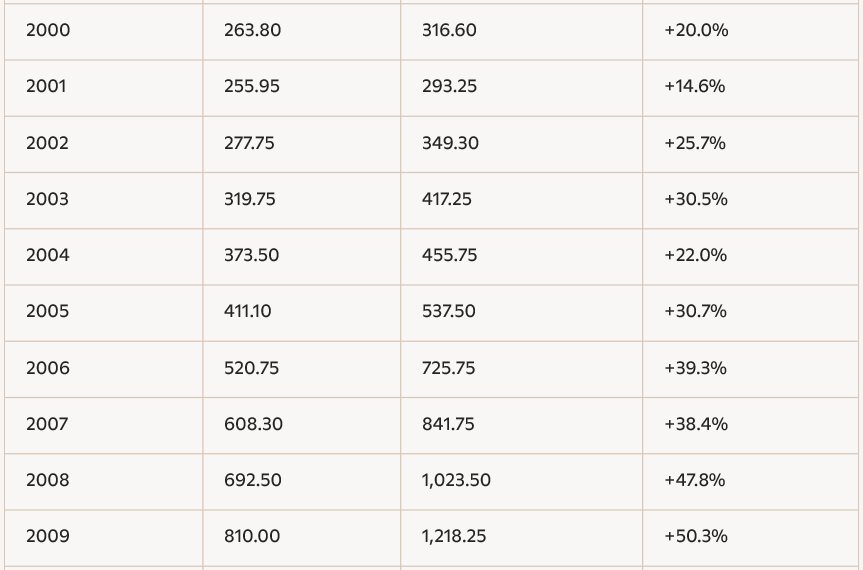
Task: Click the 277.75 value cell
Action: click(249, 143)
